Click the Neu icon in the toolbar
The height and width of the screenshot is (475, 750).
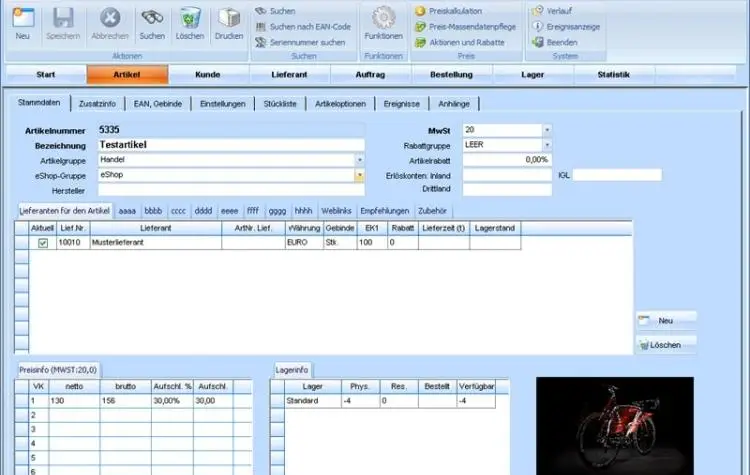point(22,18)
